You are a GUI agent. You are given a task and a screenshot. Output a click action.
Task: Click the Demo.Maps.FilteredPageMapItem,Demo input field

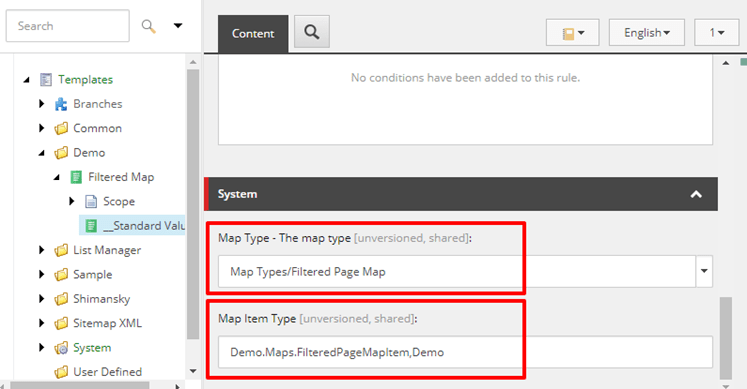[465, 352]
